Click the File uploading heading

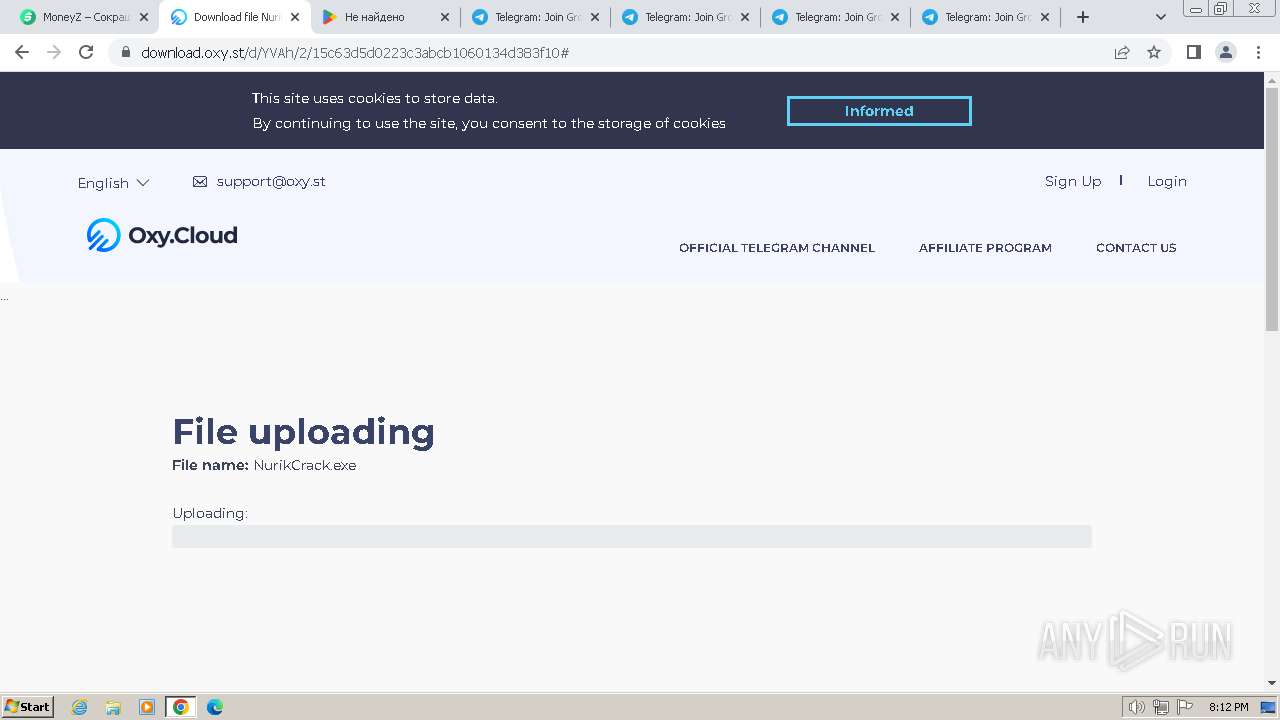[x=304, y=432]
